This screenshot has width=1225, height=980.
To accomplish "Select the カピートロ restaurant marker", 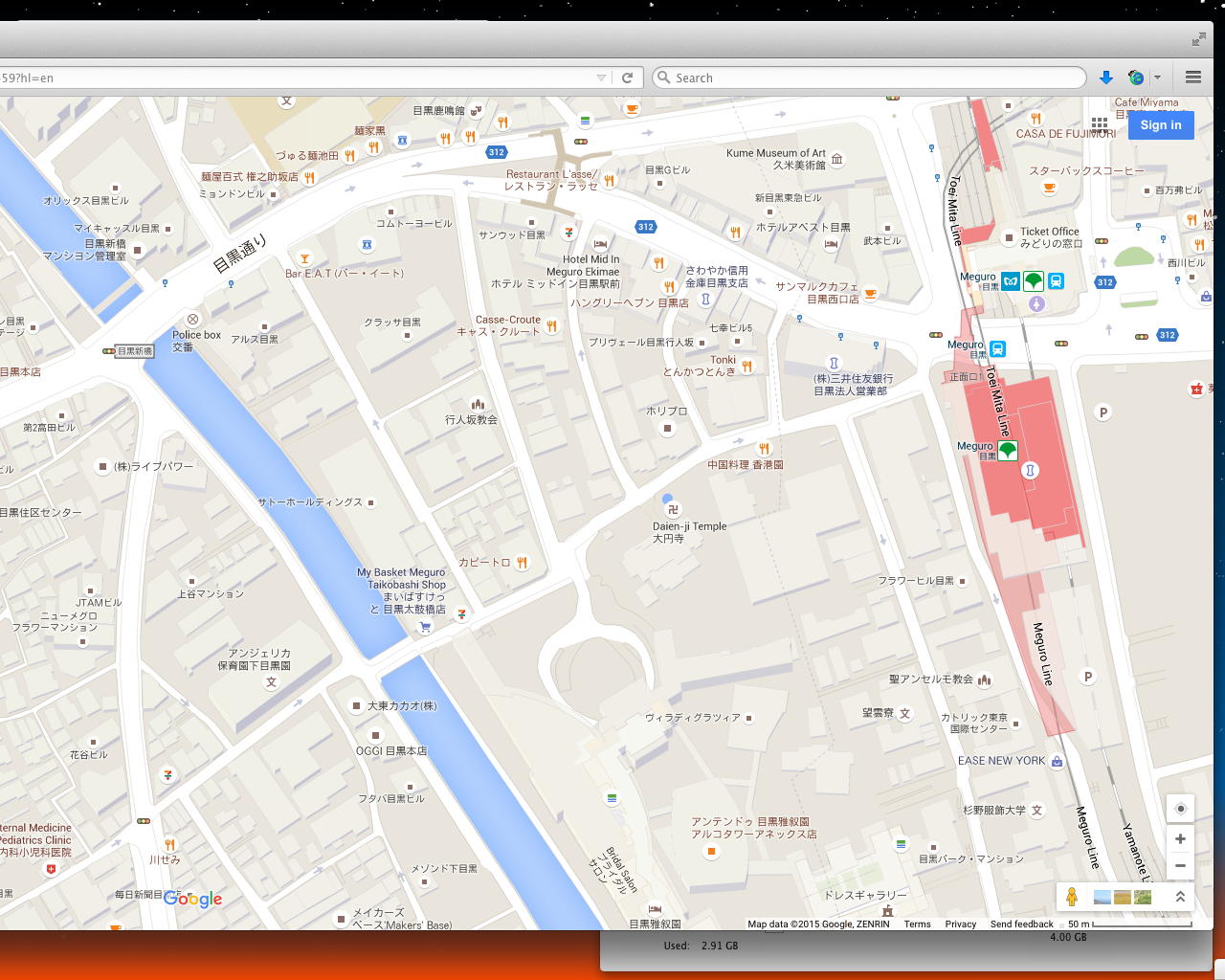I will pos(522,563).
